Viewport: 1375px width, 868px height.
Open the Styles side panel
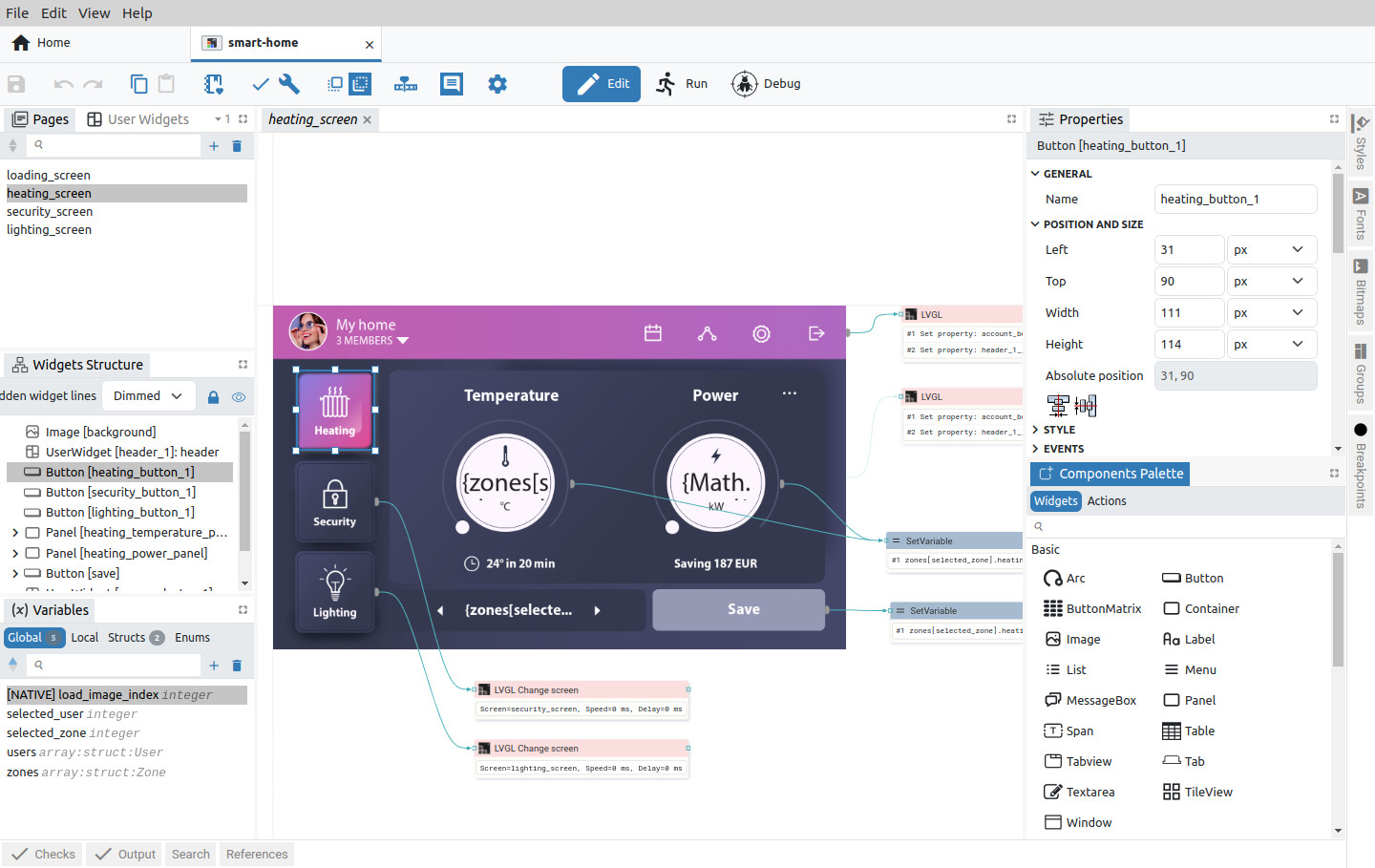click(x=1361, y=142)
